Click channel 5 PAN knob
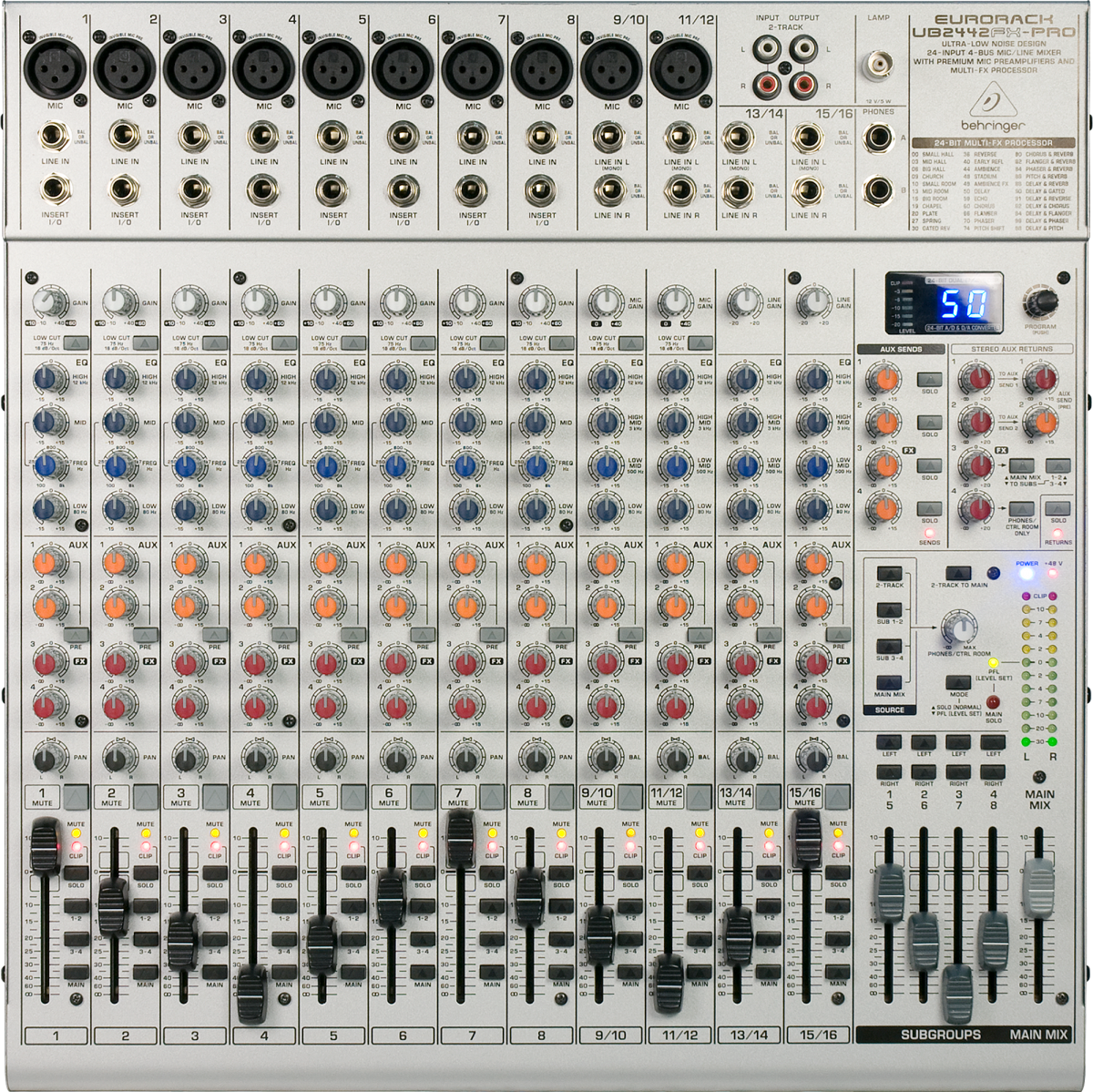The height and width of the screenshot is (1092, 1093). coord(322,757)
